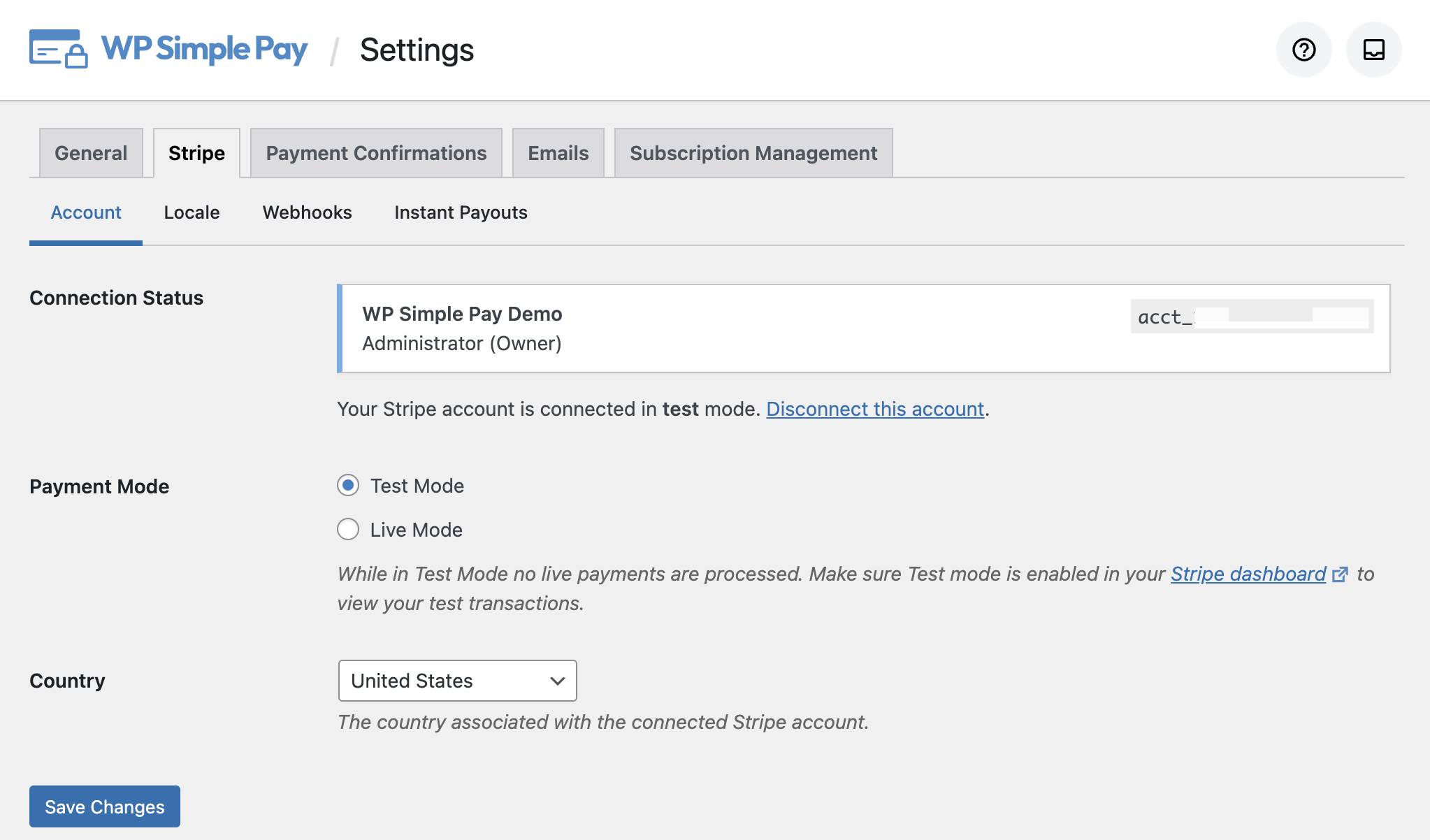Click the external link icon beside Stripe dashboard
The image size is (1430, 840).
pyautogui.click(x=1340, y=574)
